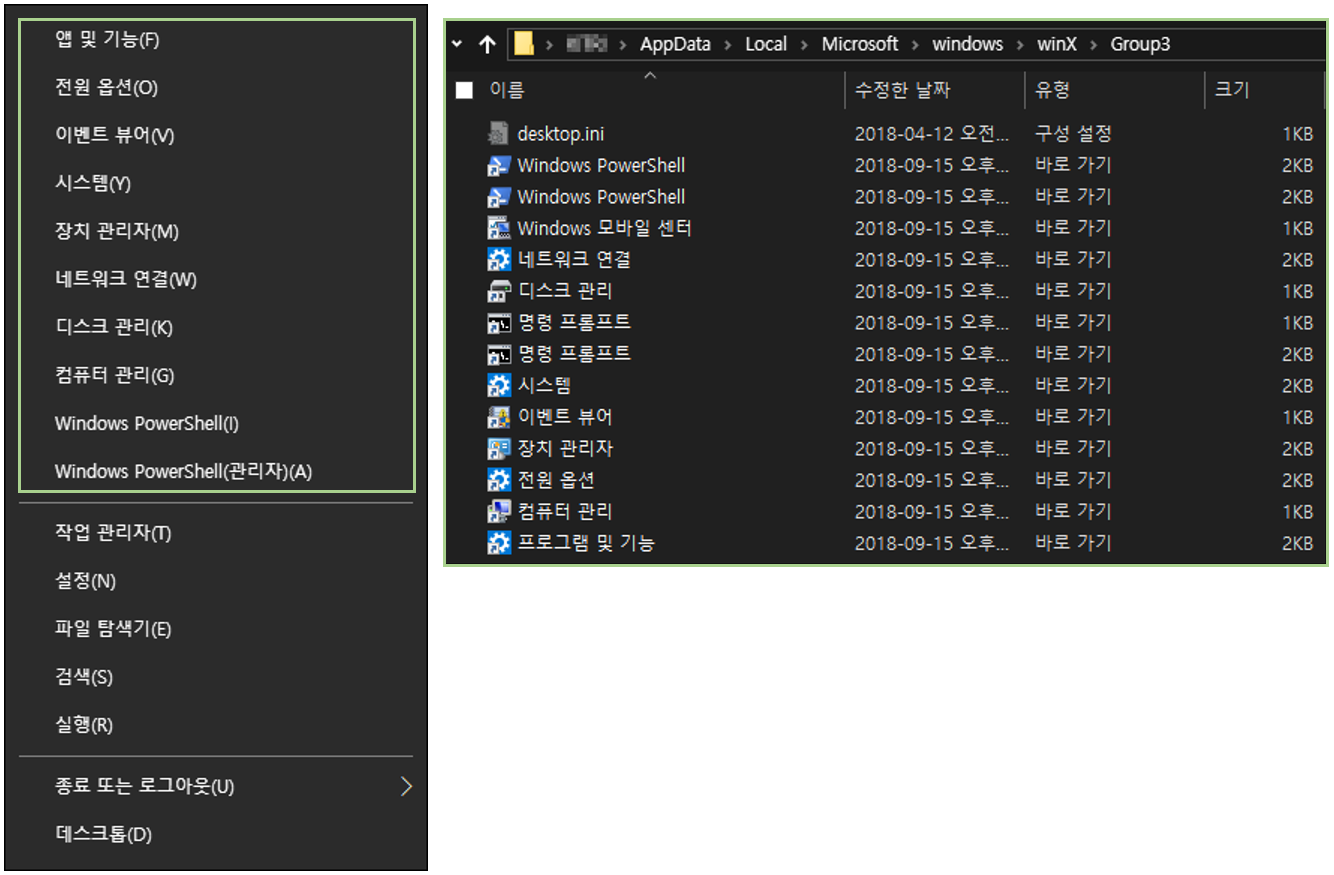Go to Microsoft folder in the breadcrumb
This screenshot has width=1334, height=875.
click(x=860, y=44)
